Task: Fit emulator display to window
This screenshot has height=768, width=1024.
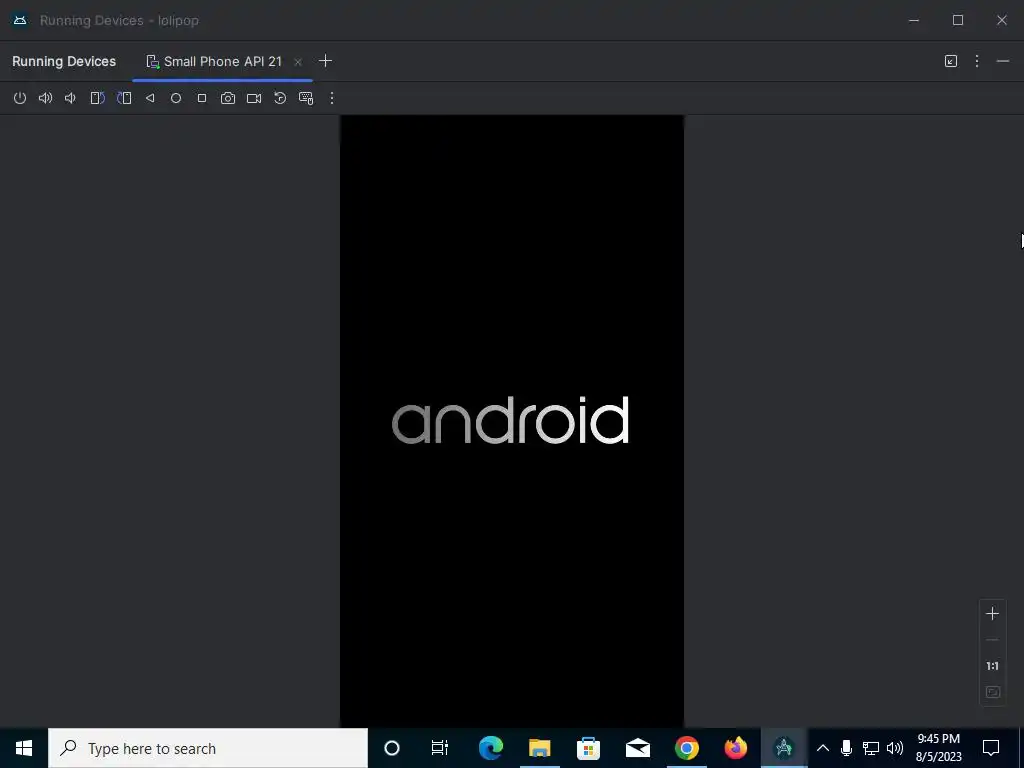Action: (x=992, y=692)
